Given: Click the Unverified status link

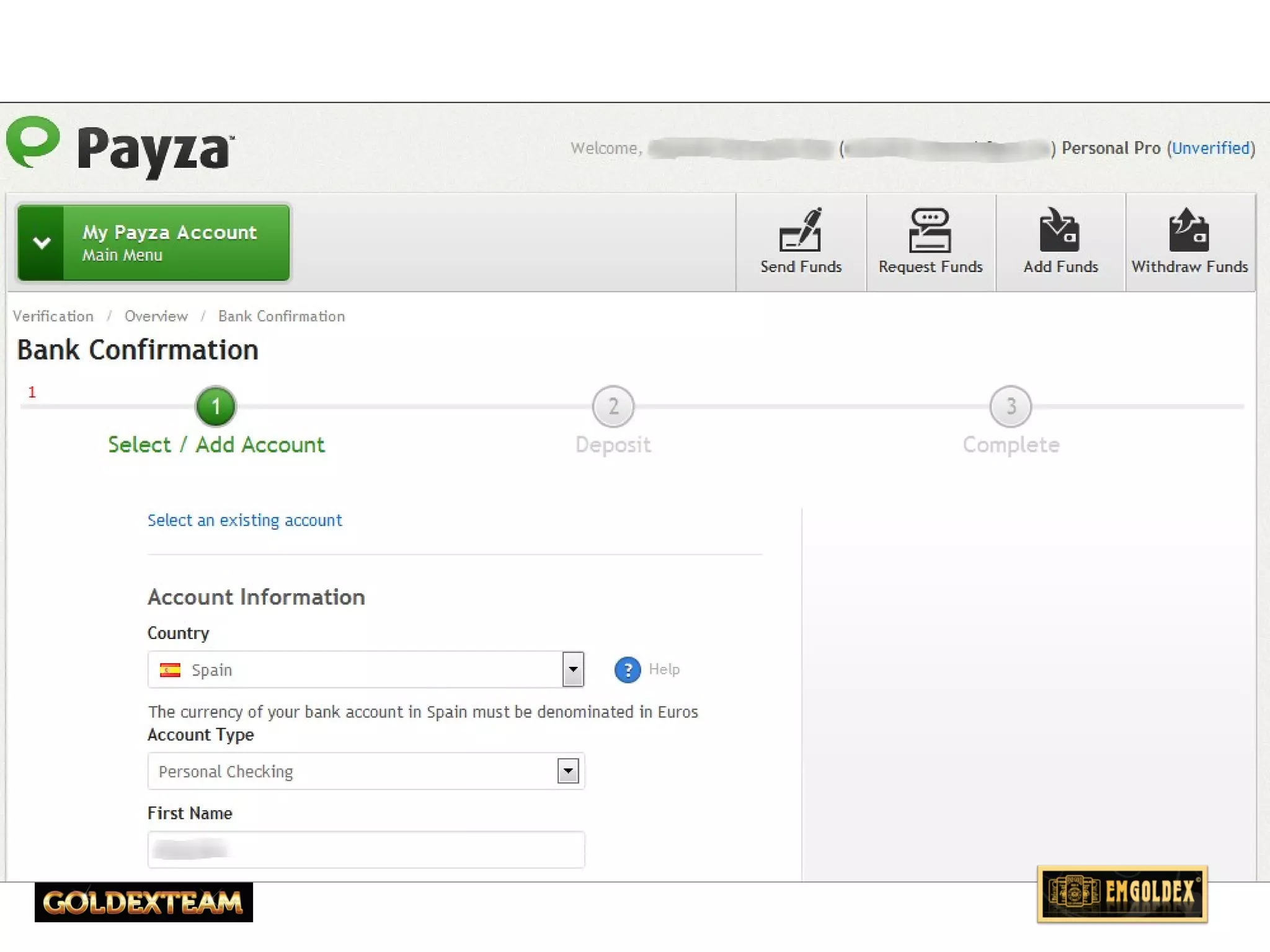Looking at the screenshot, I should pos(1210,148).
